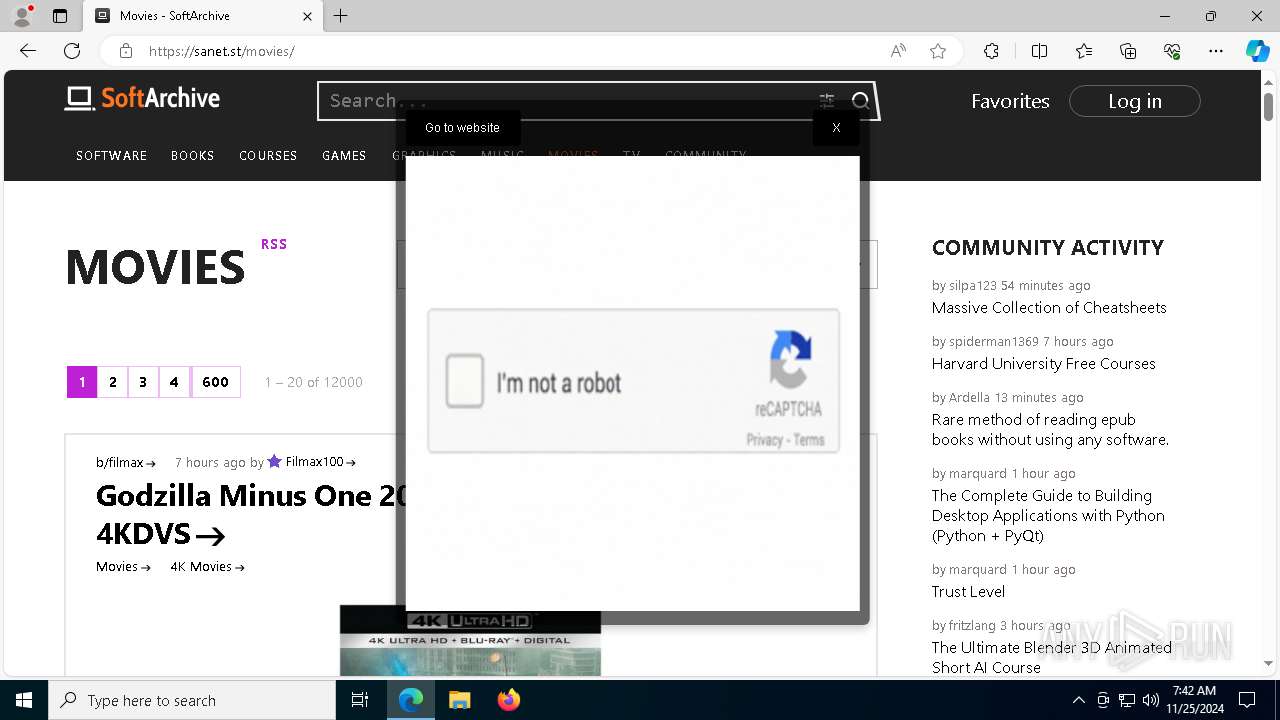The width and height of the screenshot is (1280, 720).
Task: Open Rare method of reading epub books
Action: point(1050,430)
